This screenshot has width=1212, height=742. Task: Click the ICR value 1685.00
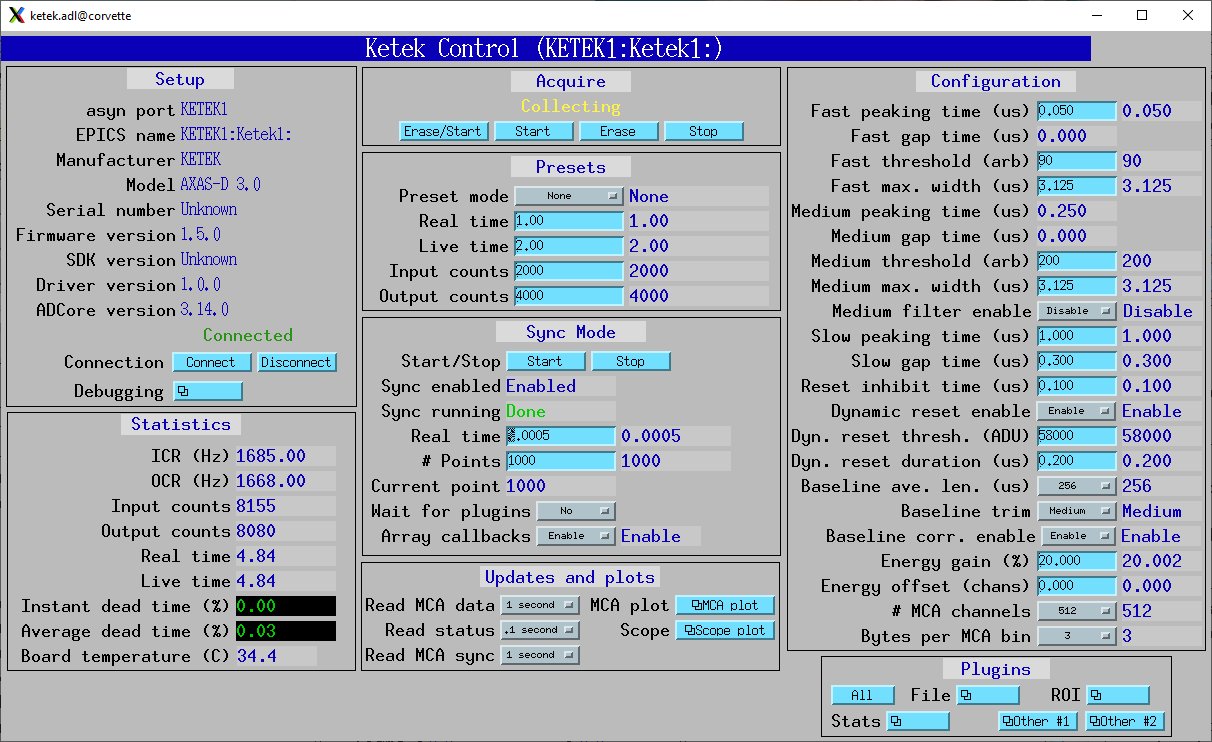pos(271,456)
